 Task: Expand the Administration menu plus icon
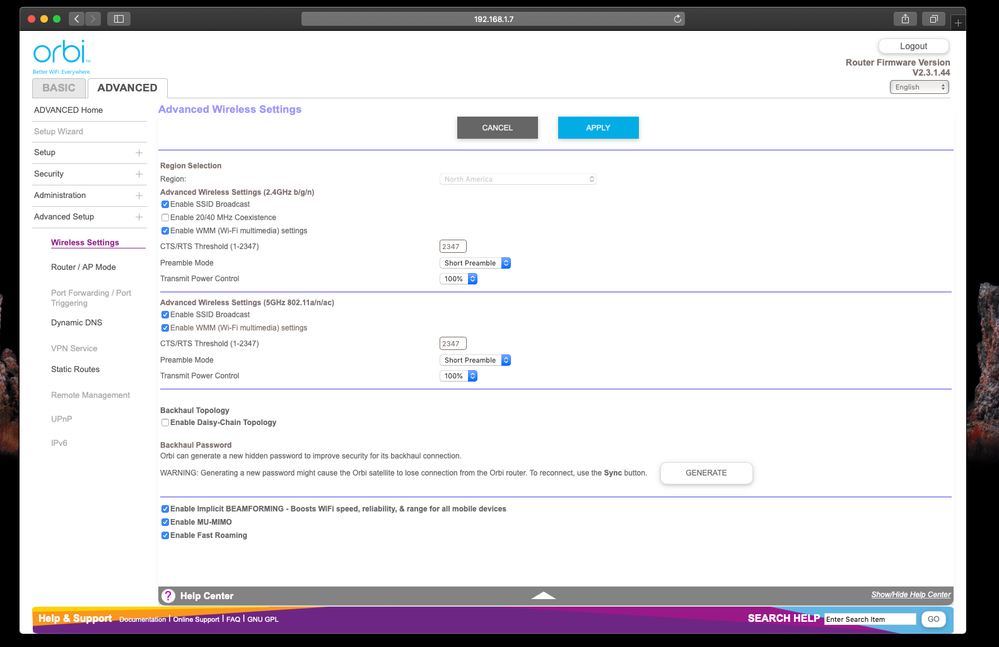(x=139, y=196)
